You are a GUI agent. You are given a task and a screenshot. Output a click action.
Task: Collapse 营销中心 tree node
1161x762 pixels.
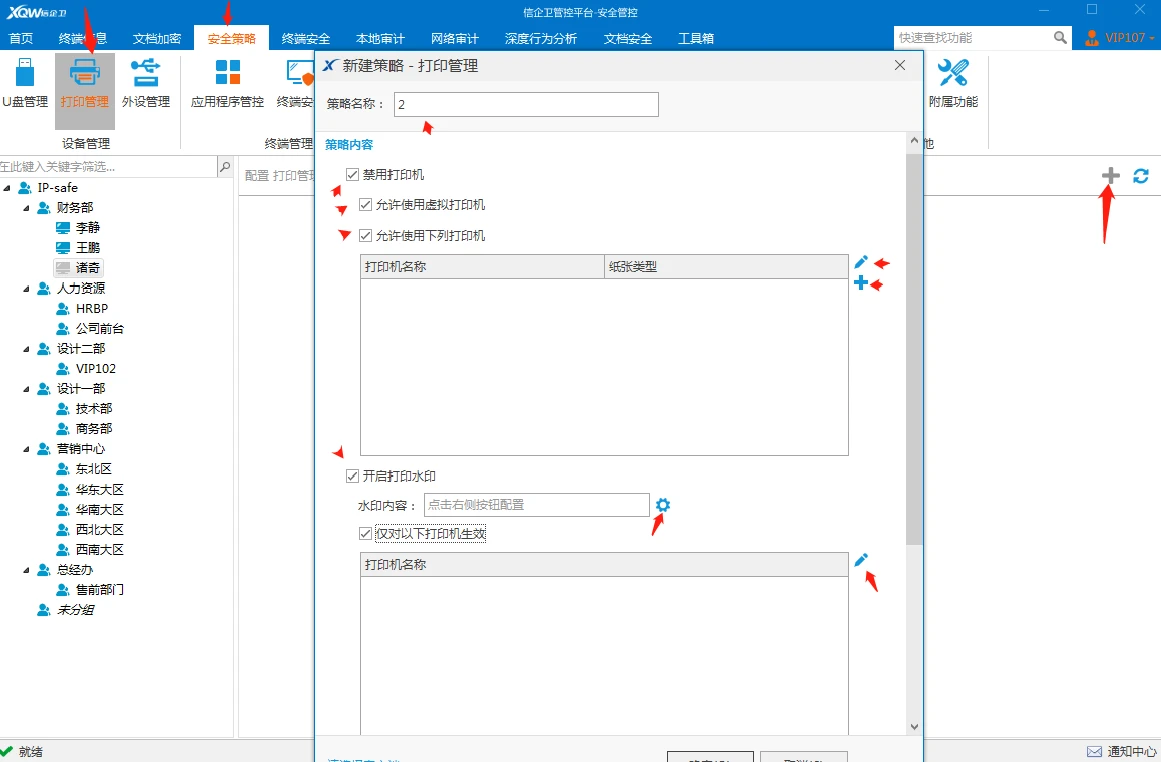[x=26, y=449]
